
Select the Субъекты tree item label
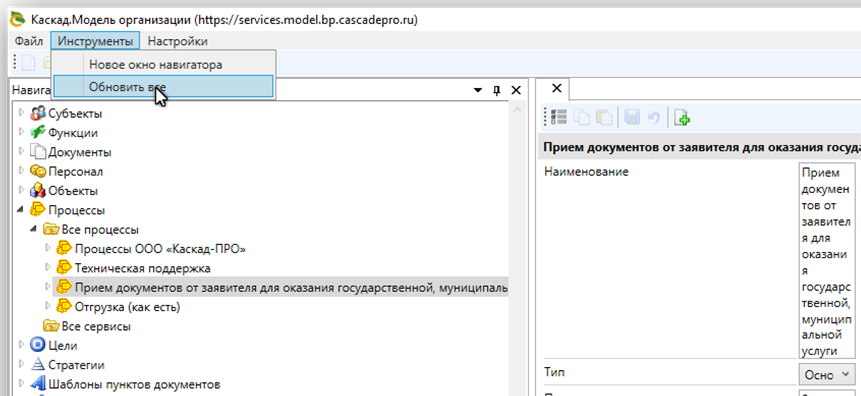click(75, 114)
